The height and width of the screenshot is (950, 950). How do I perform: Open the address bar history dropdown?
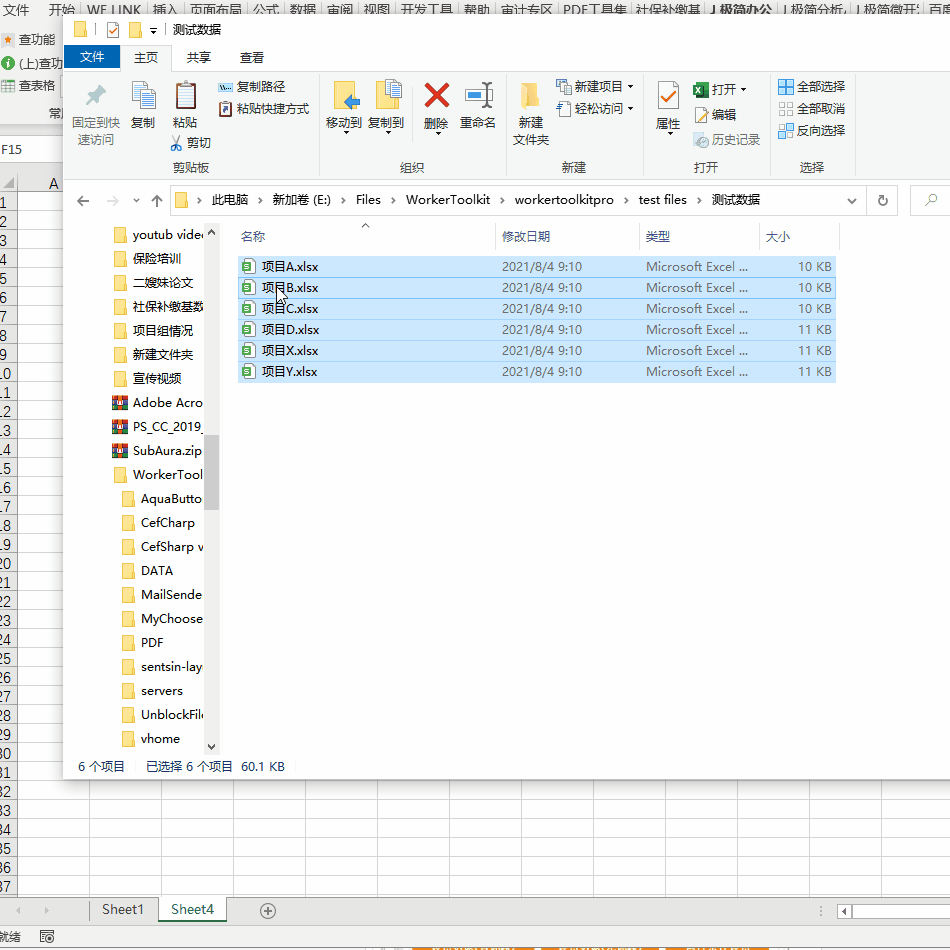pos(852,200)
